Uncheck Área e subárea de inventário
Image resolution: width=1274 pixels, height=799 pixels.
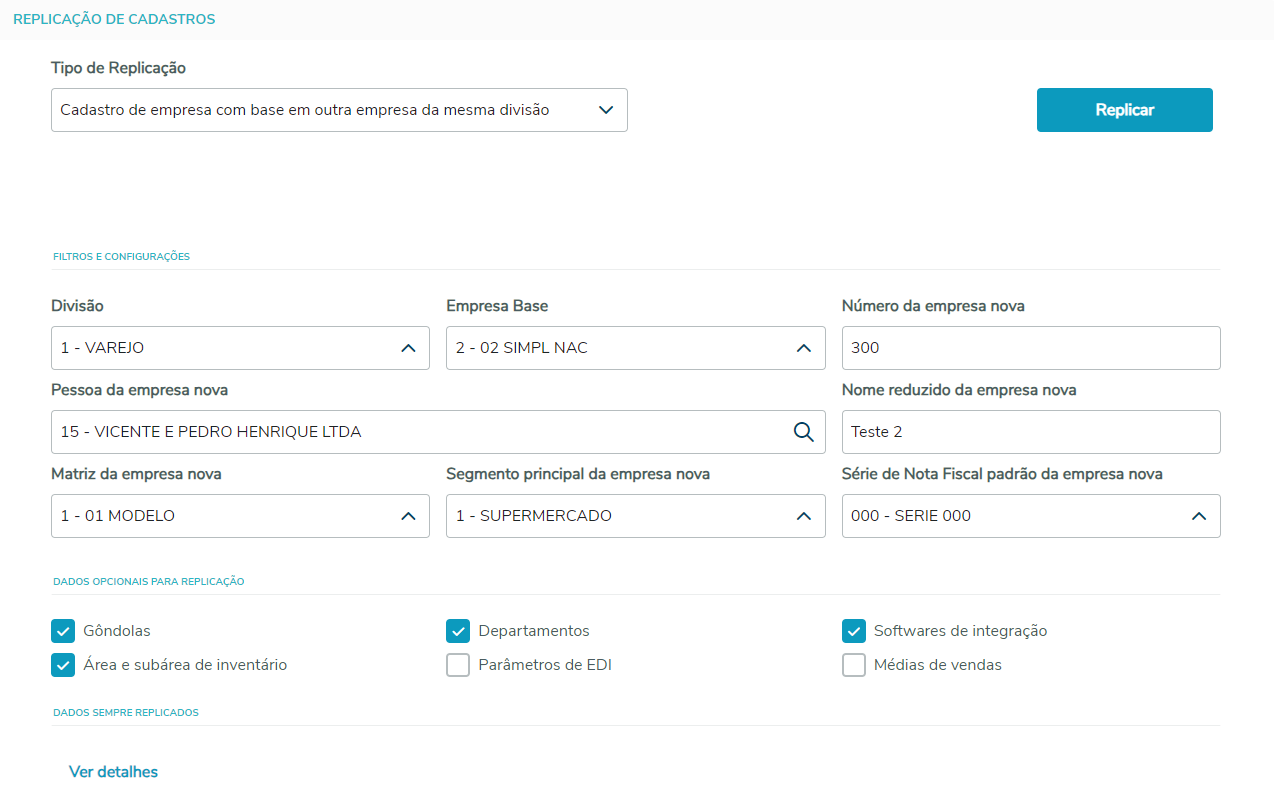click(x=63, y=665)
